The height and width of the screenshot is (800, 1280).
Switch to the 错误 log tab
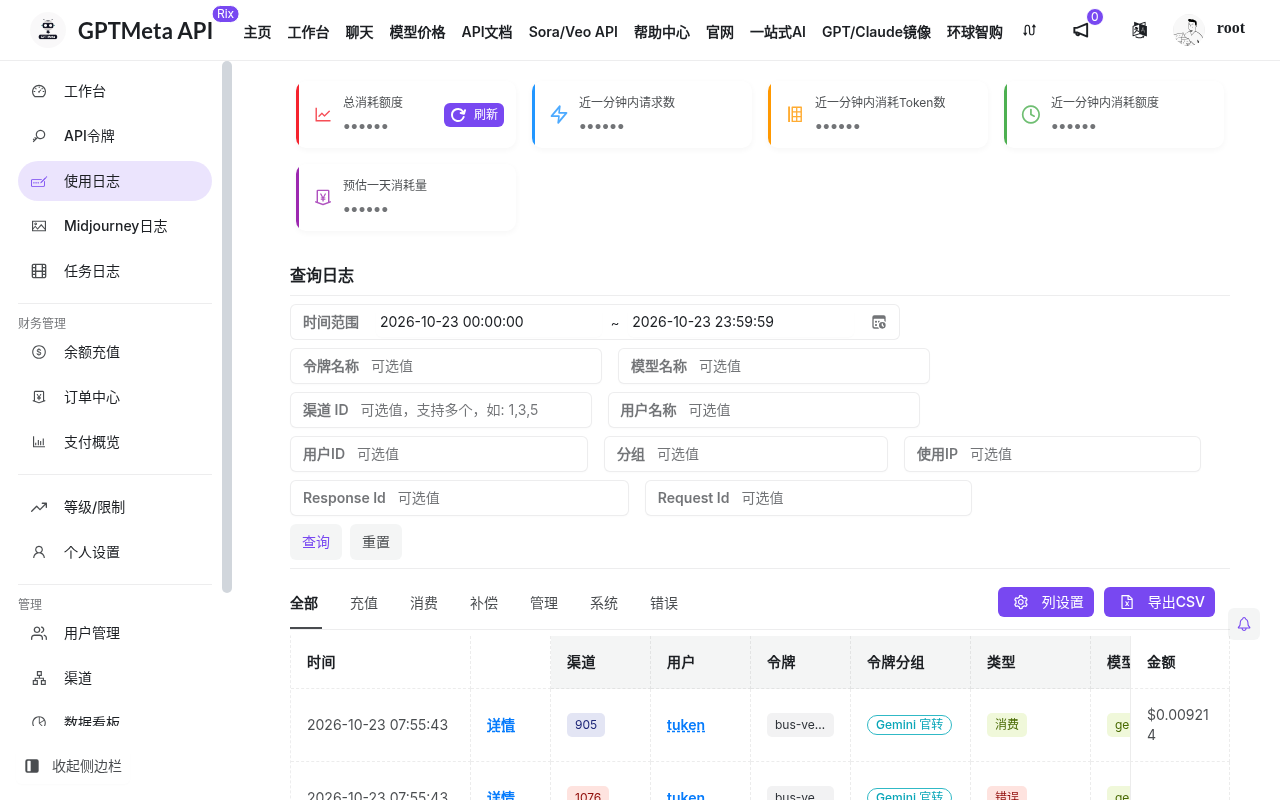tap(664, 603)
